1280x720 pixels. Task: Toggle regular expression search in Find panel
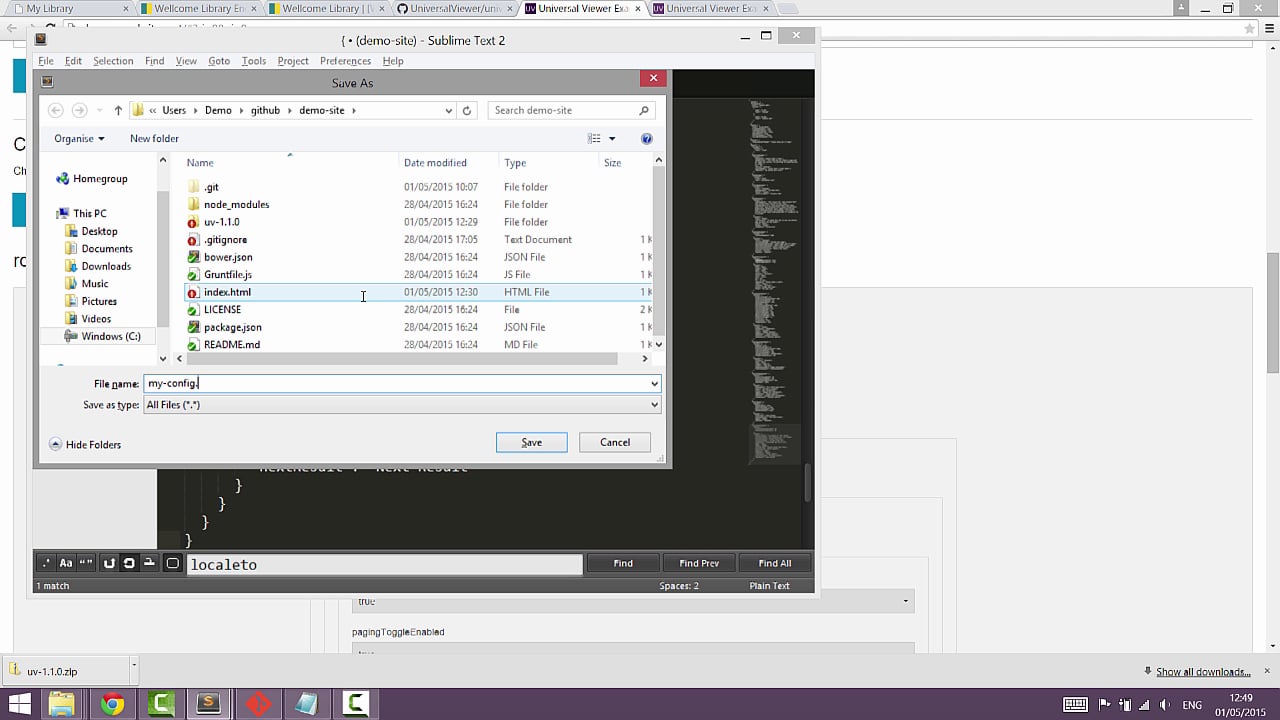point(46,563)
